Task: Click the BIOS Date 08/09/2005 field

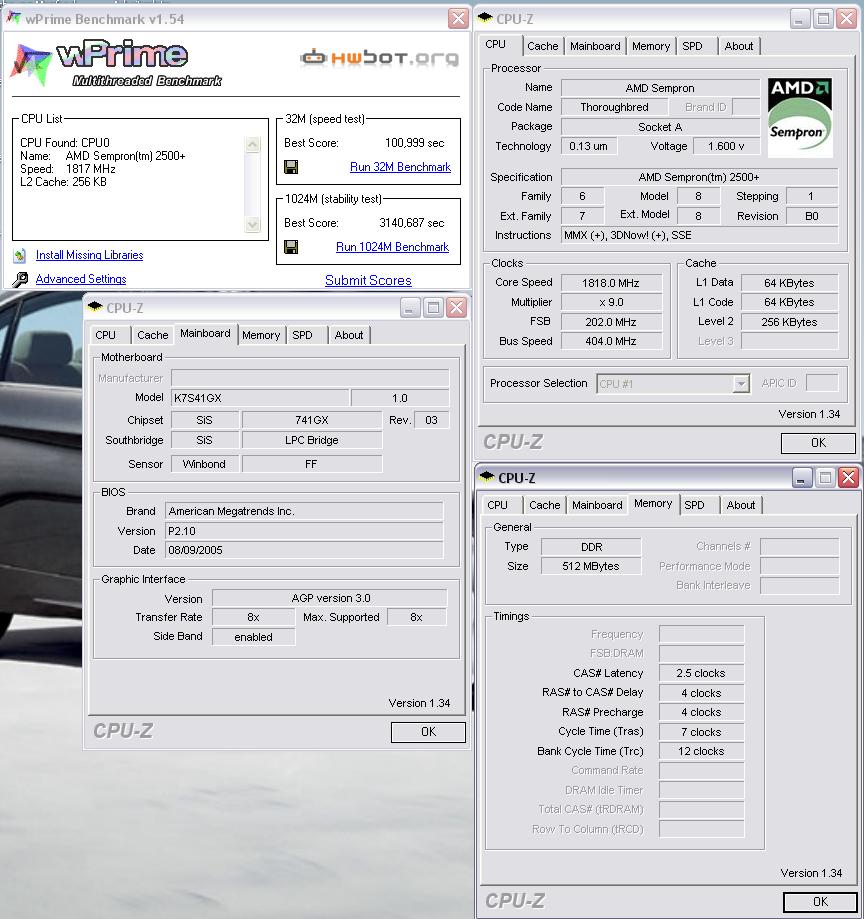Action: coord(304,550)
